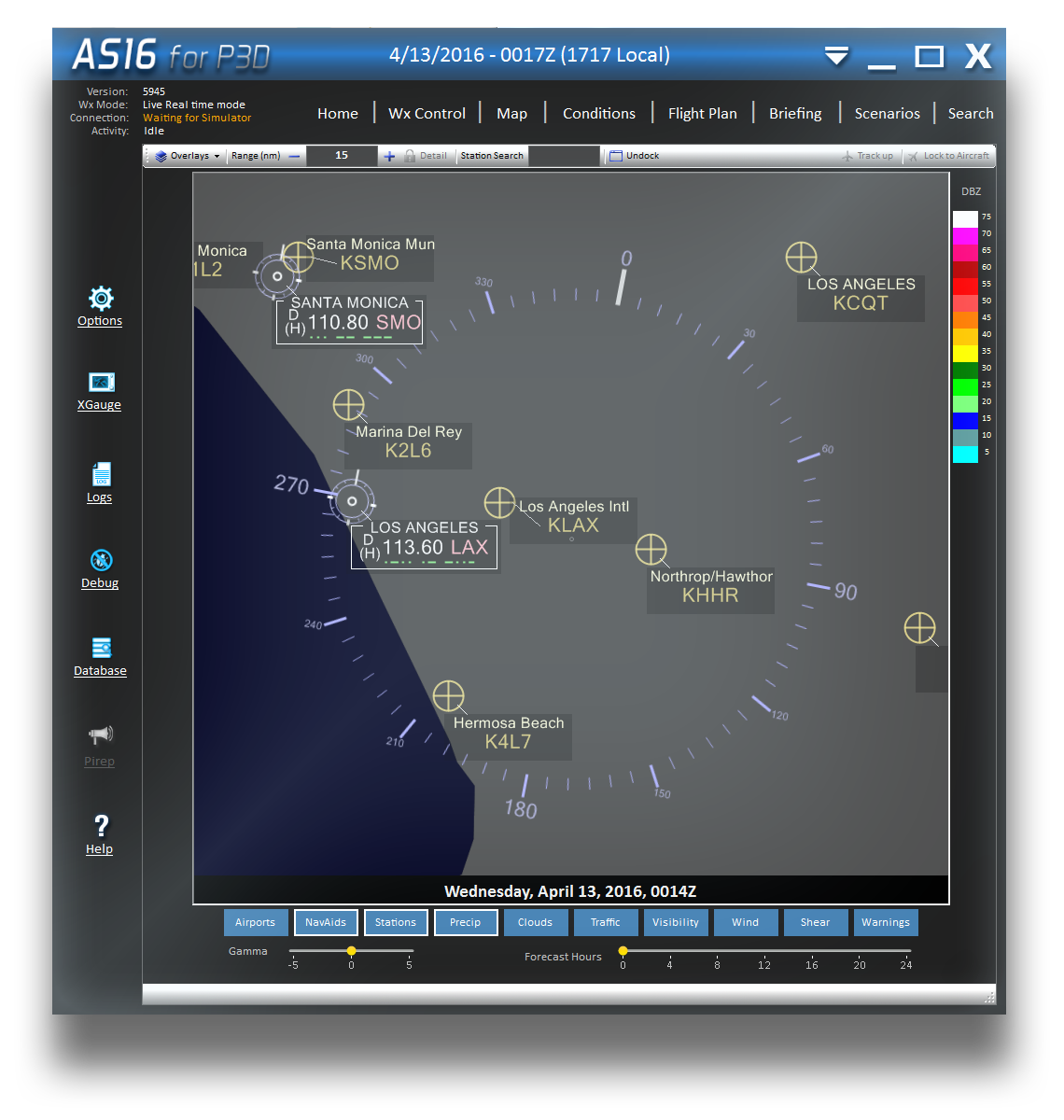Click the red 55 DBZ color swatch

(x=965, y=286)
